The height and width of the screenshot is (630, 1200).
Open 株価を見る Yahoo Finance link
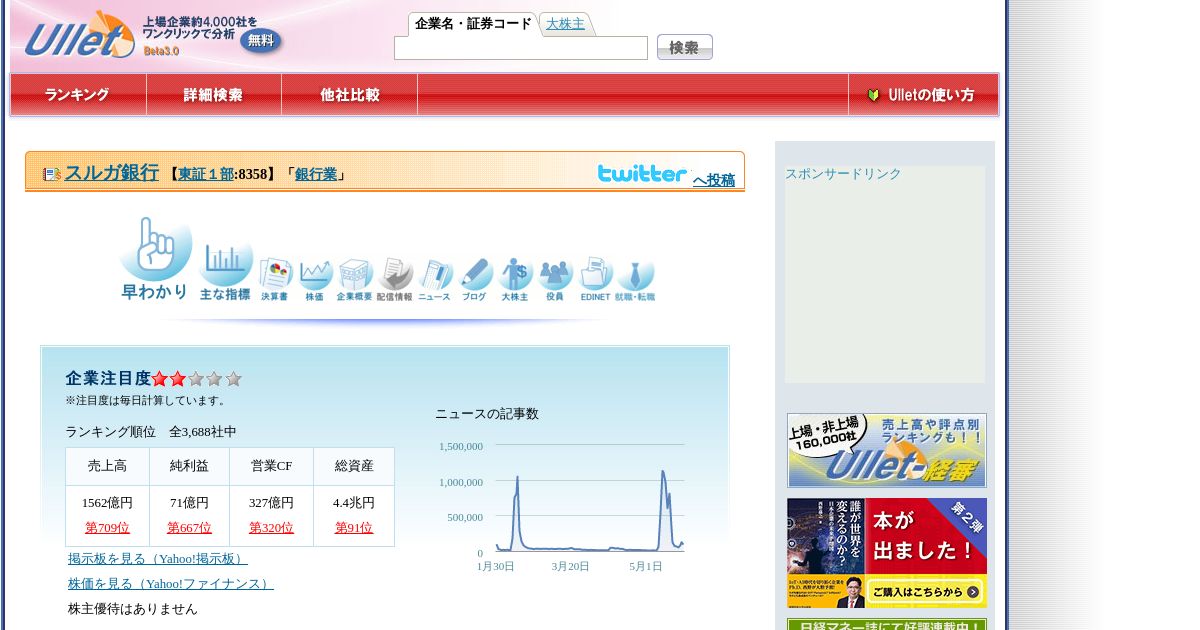pyautogui.click(x=171, y=584)
